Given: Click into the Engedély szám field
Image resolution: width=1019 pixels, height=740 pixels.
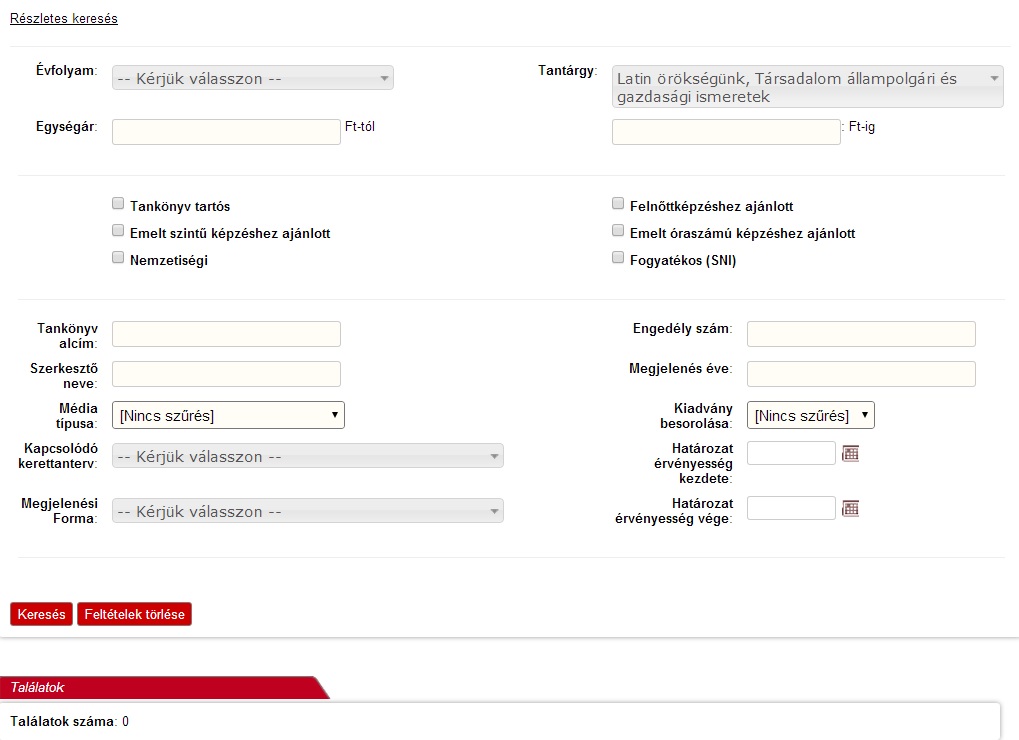Looking at the screenshot, I should (x=860, y=334).
